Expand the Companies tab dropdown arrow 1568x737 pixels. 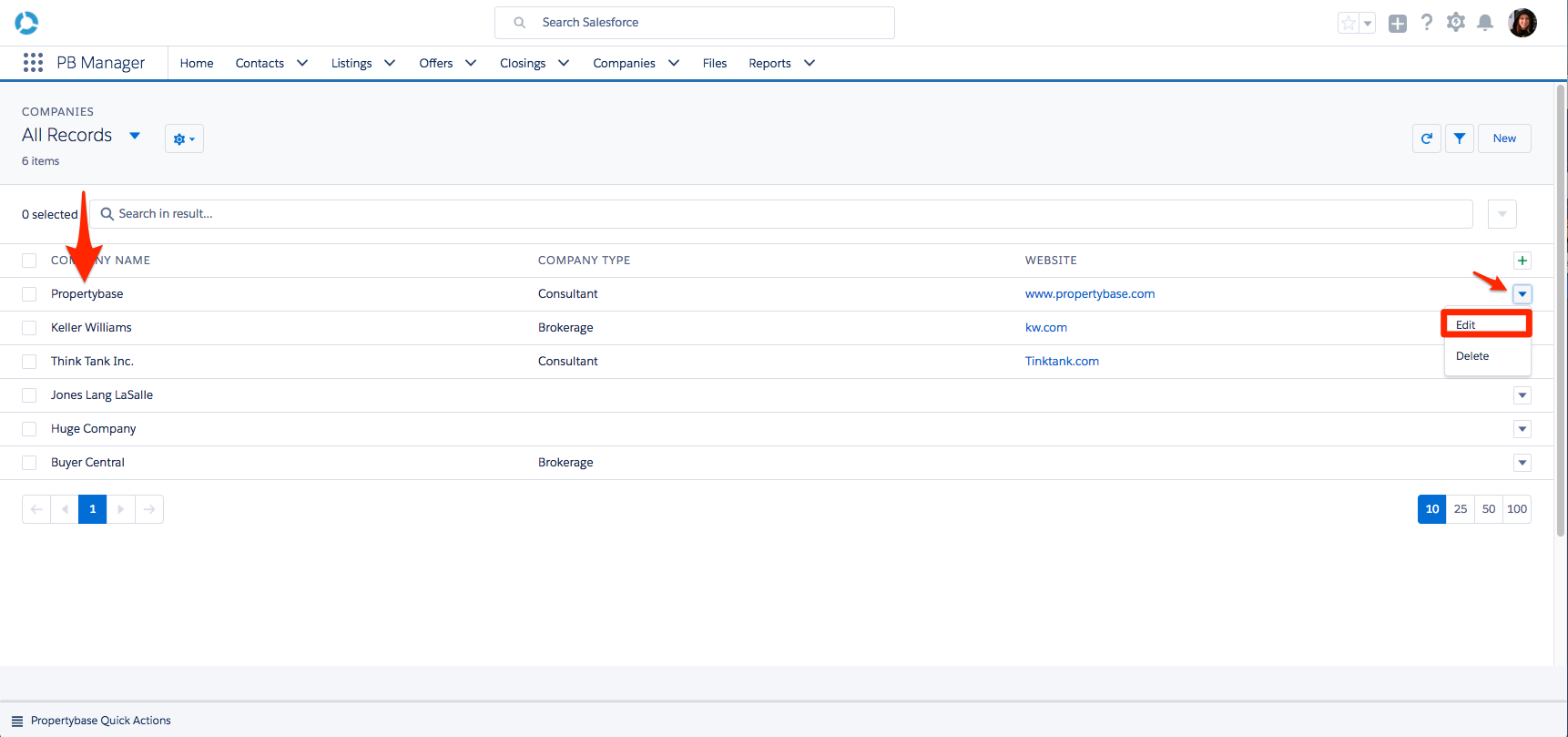[674, 63]
